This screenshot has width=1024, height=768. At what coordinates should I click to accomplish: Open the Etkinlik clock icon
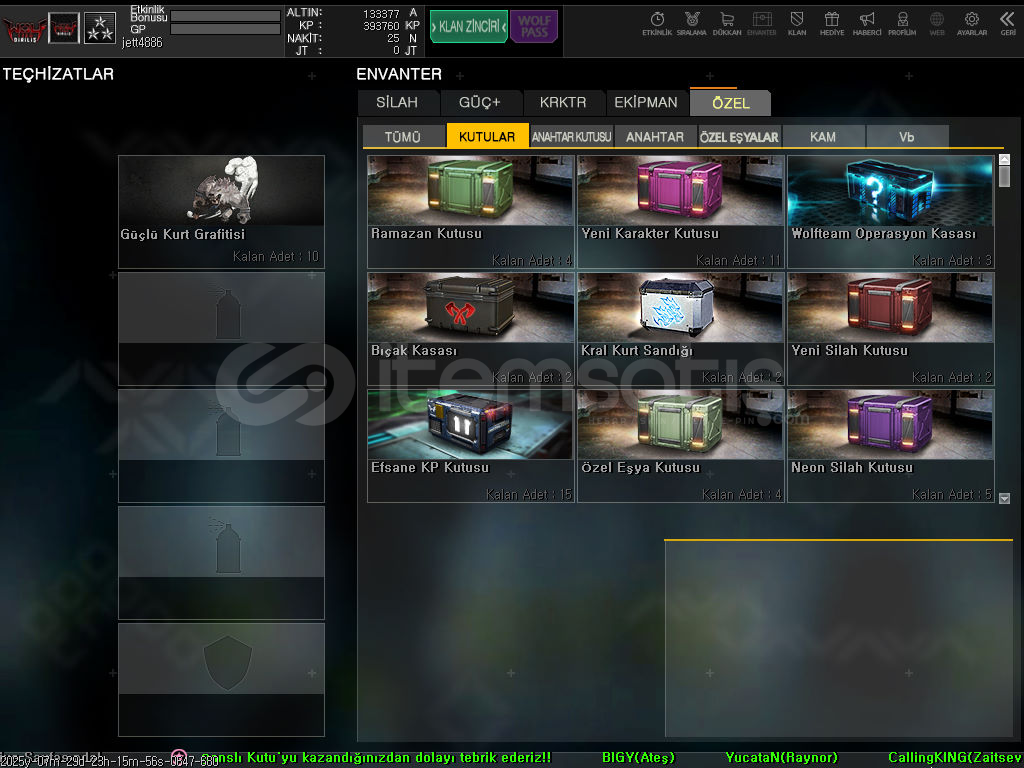pyautogui.click(x=657, y=24)
